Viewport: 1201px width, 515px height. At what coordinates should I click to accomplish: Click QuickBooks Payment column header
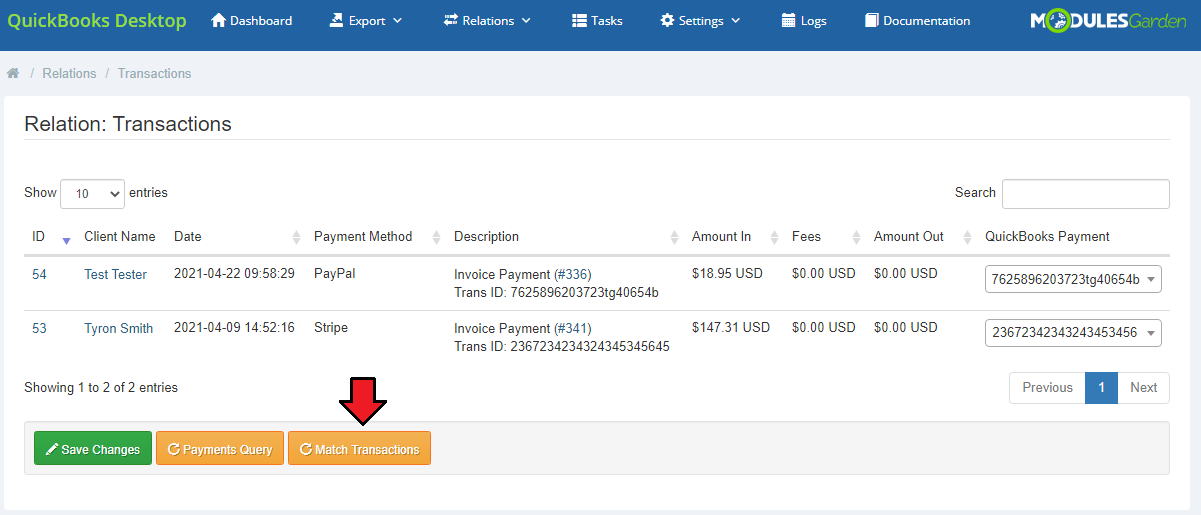(x=1047, y=237)
